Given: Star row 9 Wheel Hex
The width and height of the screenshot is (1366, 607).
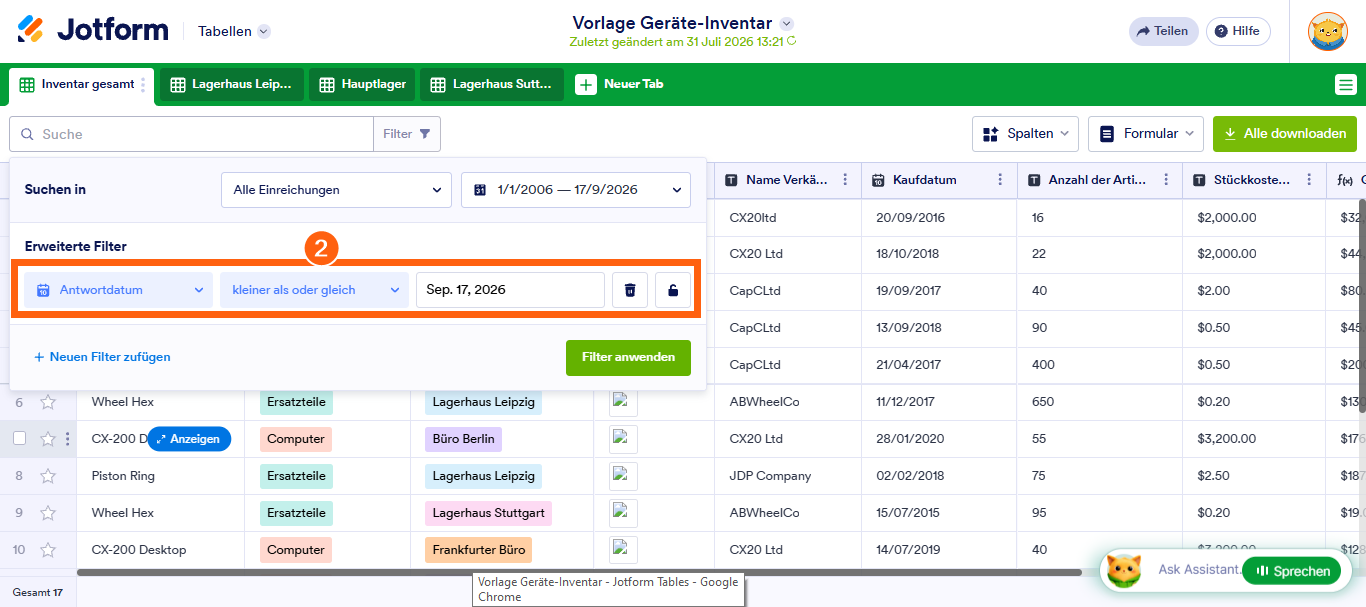Looking at the screenshot, I should tap(47, 513).
